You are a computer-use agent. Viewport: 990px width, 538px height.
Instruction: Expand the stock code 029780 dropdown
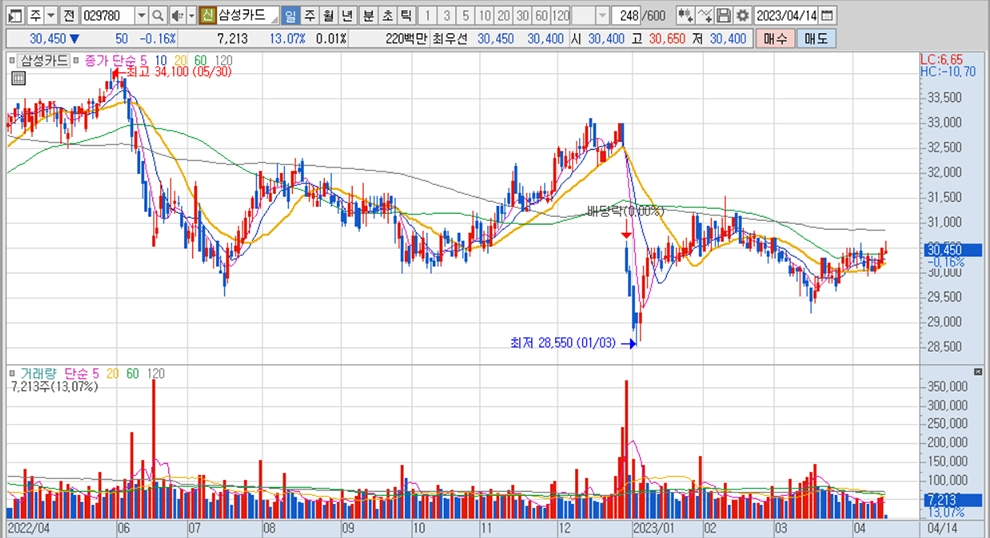140,16
